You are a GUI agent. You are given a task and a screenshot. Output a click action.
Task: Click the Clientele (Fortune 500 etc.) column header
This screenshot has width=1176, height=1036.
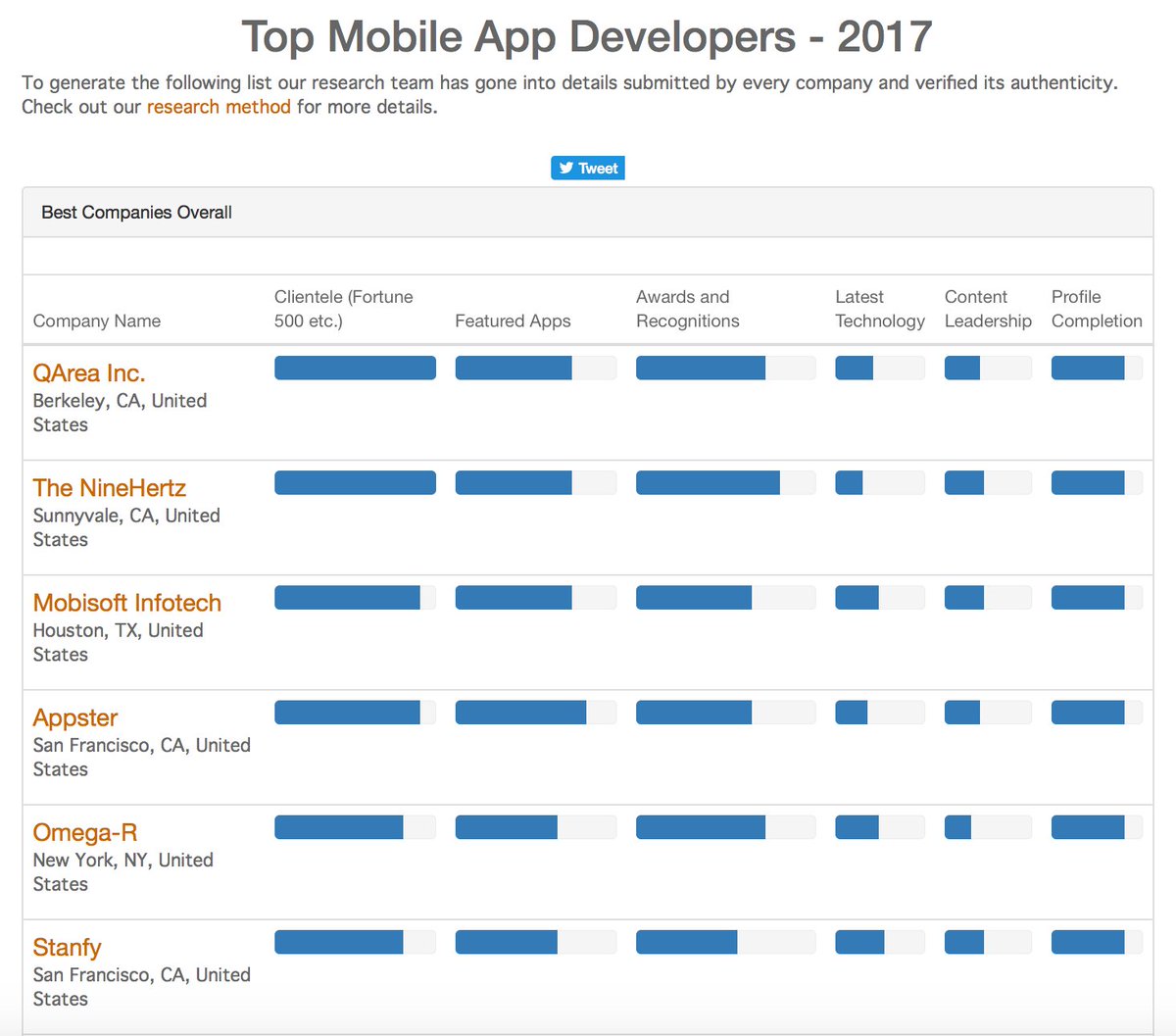pyautogui.click(x=344, y=309)
